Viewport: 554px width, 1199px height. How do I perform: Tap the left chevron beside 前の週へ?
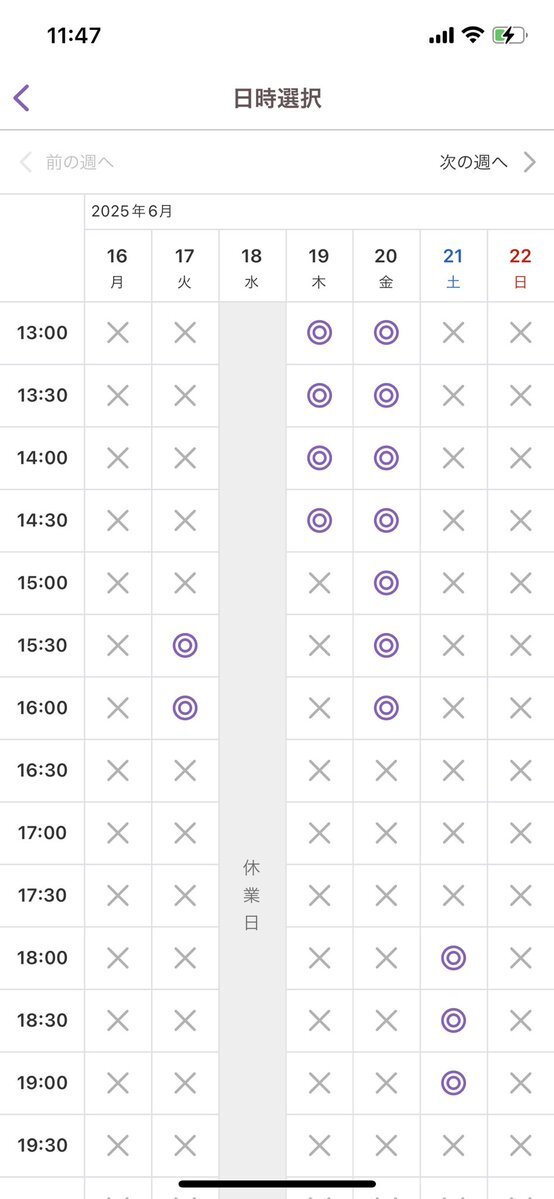tap(25, 162)
